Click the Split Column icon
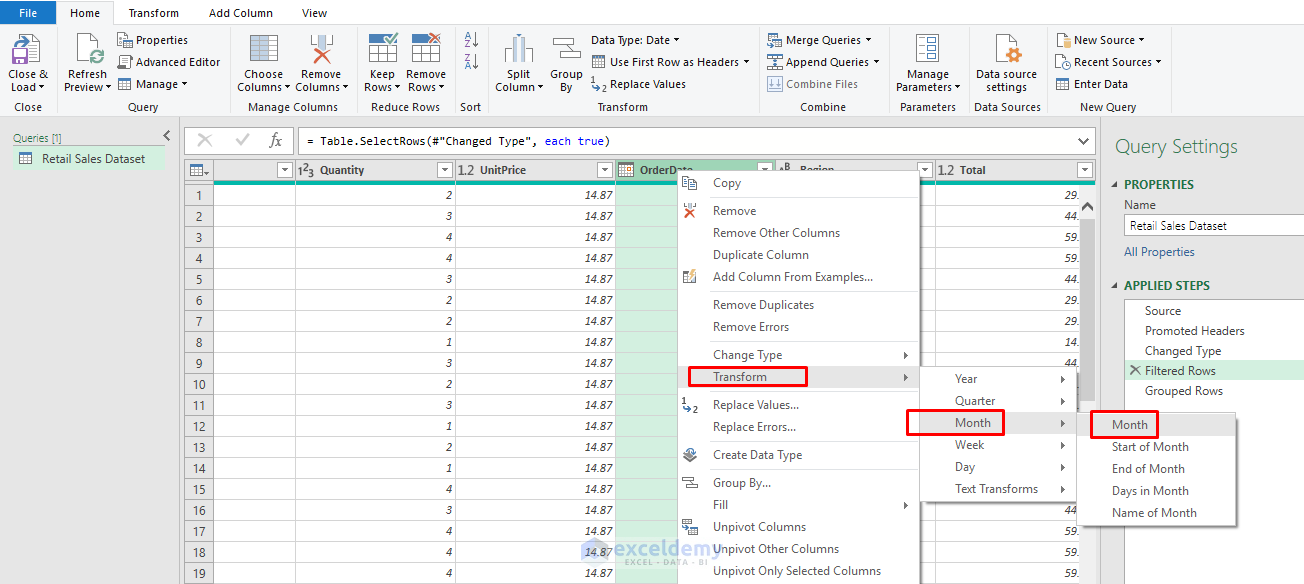Viewport: 1304px width, 584px height. 518,50
